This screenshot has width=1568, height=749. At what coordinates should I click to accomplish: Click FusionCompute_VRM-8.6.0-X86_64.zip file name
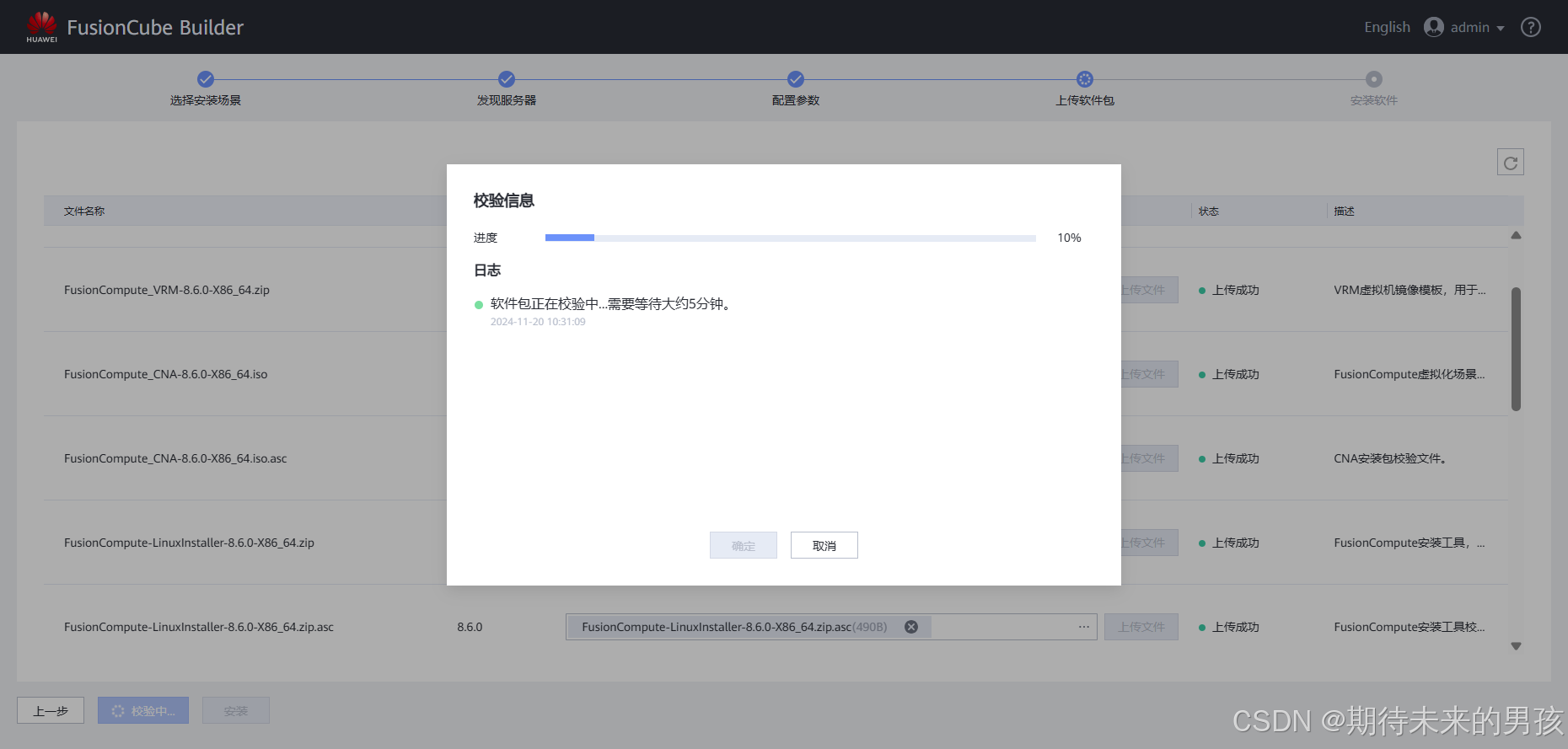point(167,290)
